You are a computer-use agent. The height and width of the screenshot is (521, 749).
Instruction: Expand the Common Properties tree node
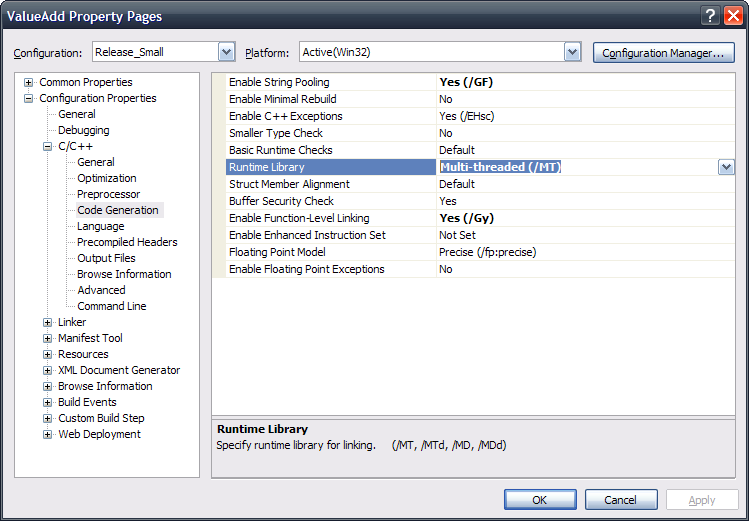point(28,82)
